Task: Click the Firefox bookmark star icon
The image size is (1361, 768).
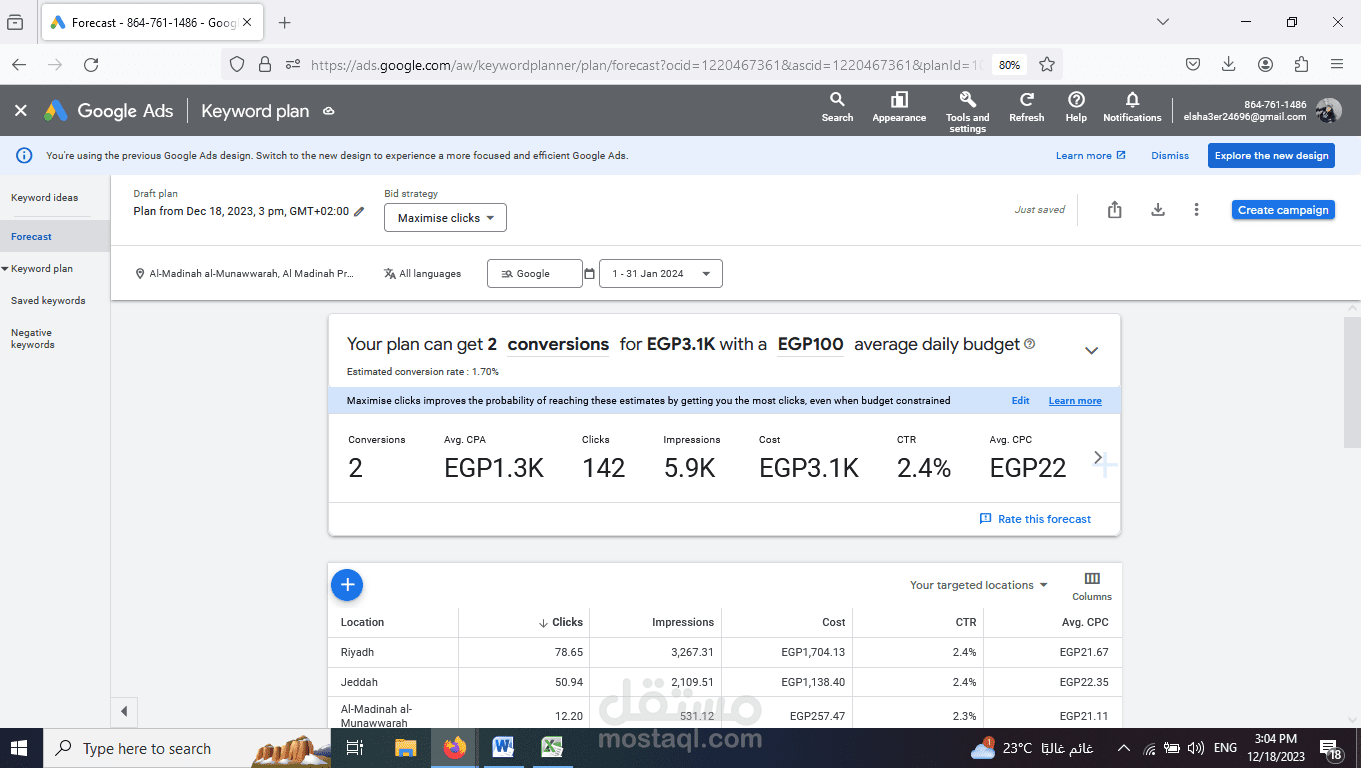Action: tap(1047, 64)
